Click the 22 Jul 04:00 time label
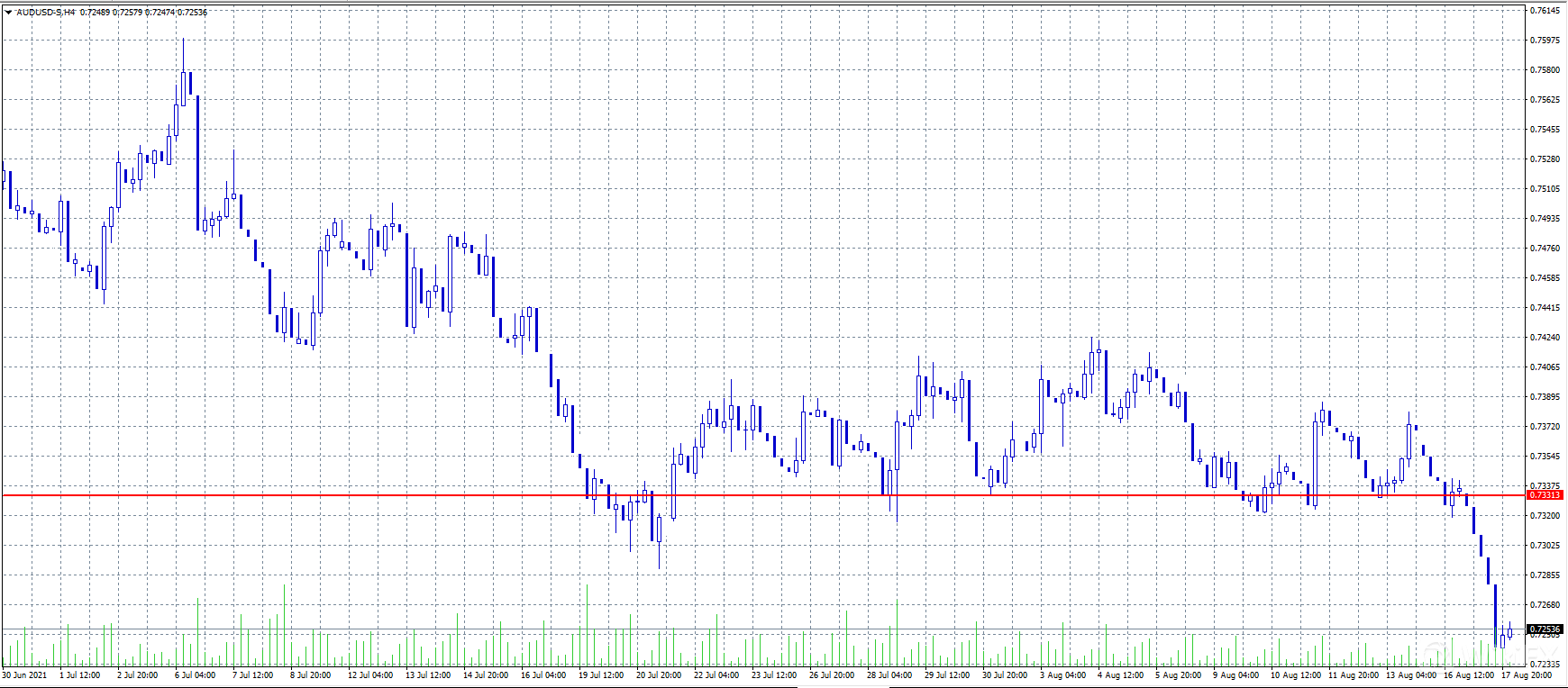Viewport: 1568px width, 688px height. (716, 674)
